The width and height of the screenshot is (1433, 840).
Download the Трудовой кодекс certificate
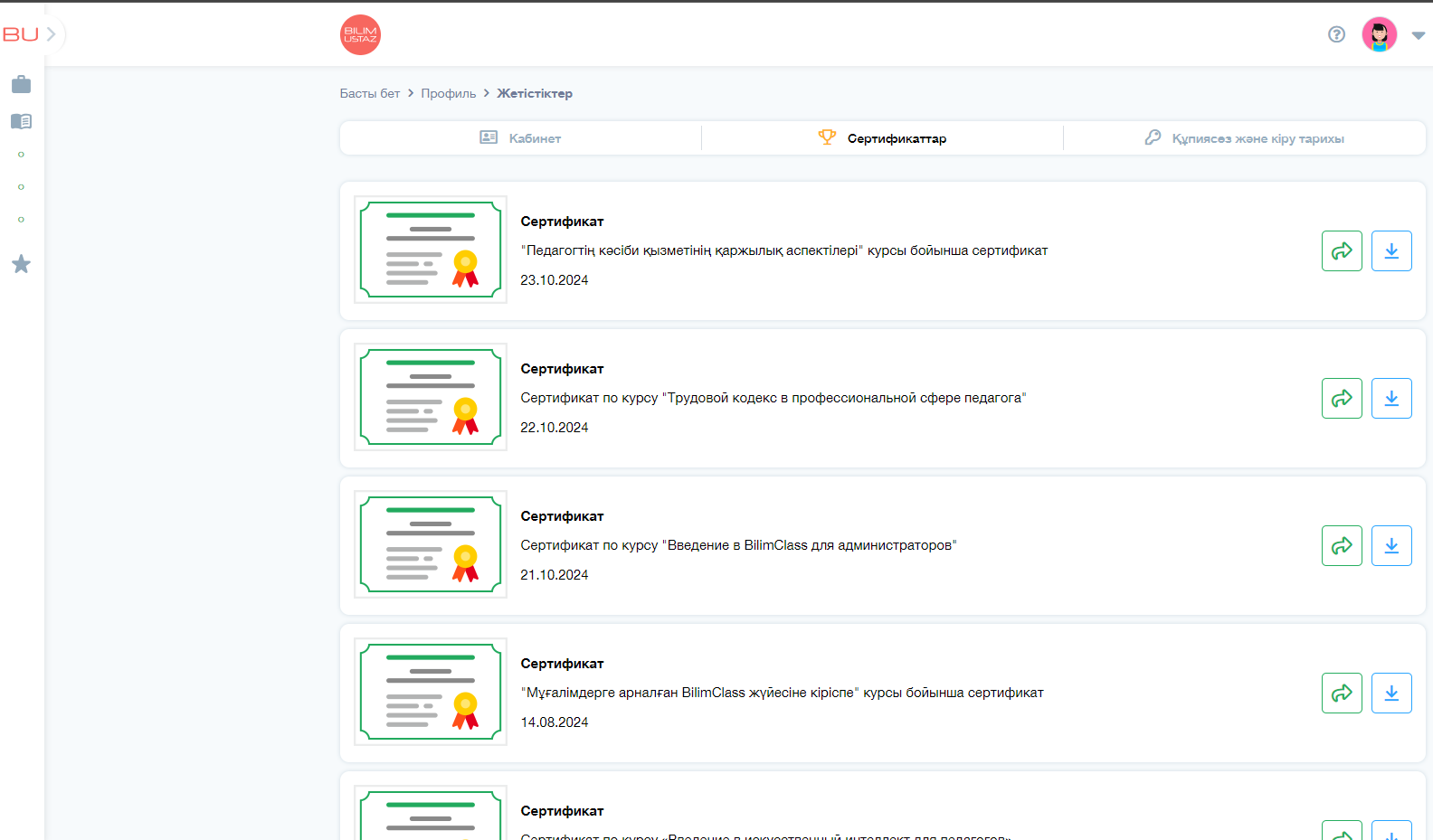[x=1391, y=398]
